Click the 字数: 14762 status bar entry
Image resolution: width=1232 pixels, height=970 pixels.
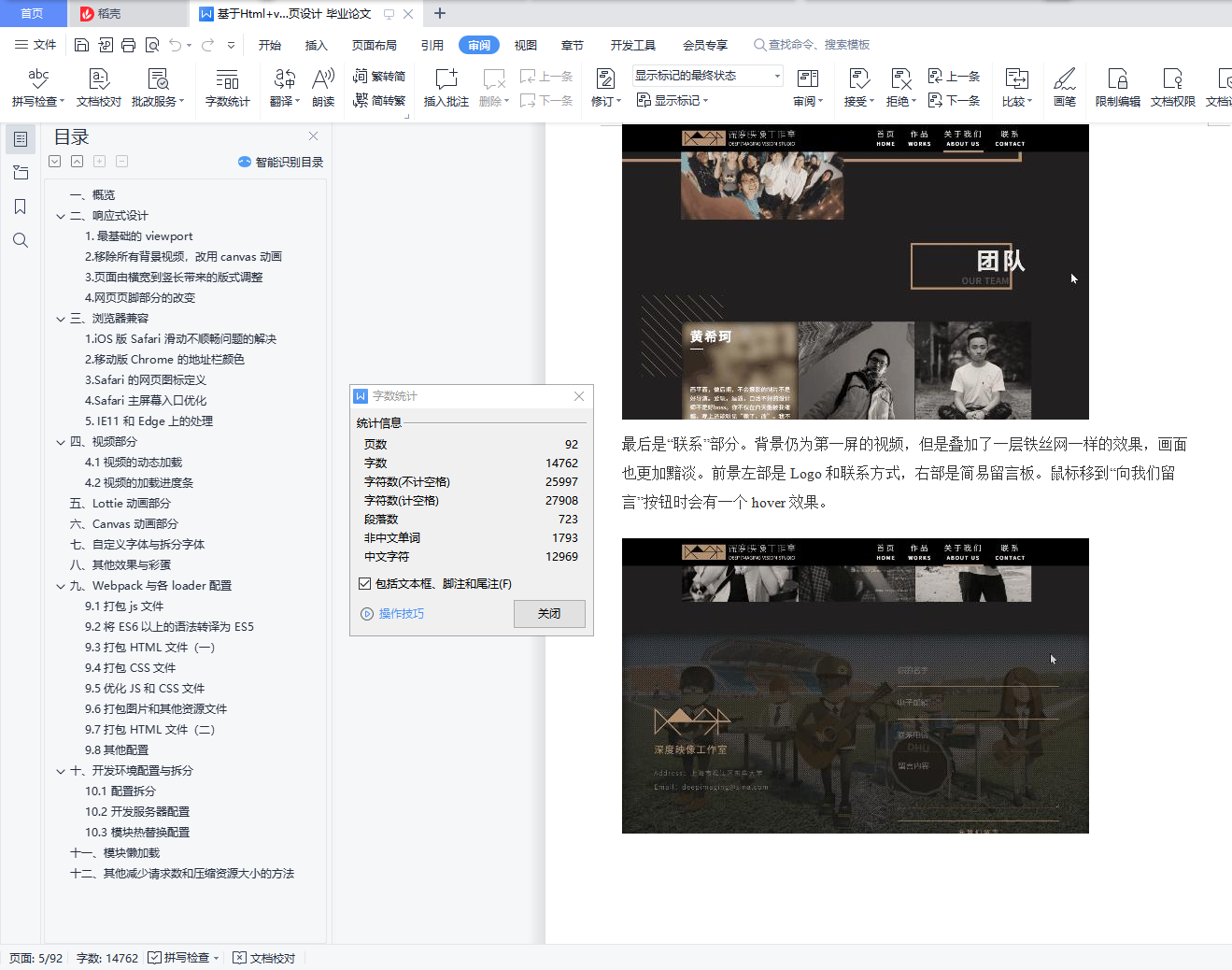tap(107, 958)
